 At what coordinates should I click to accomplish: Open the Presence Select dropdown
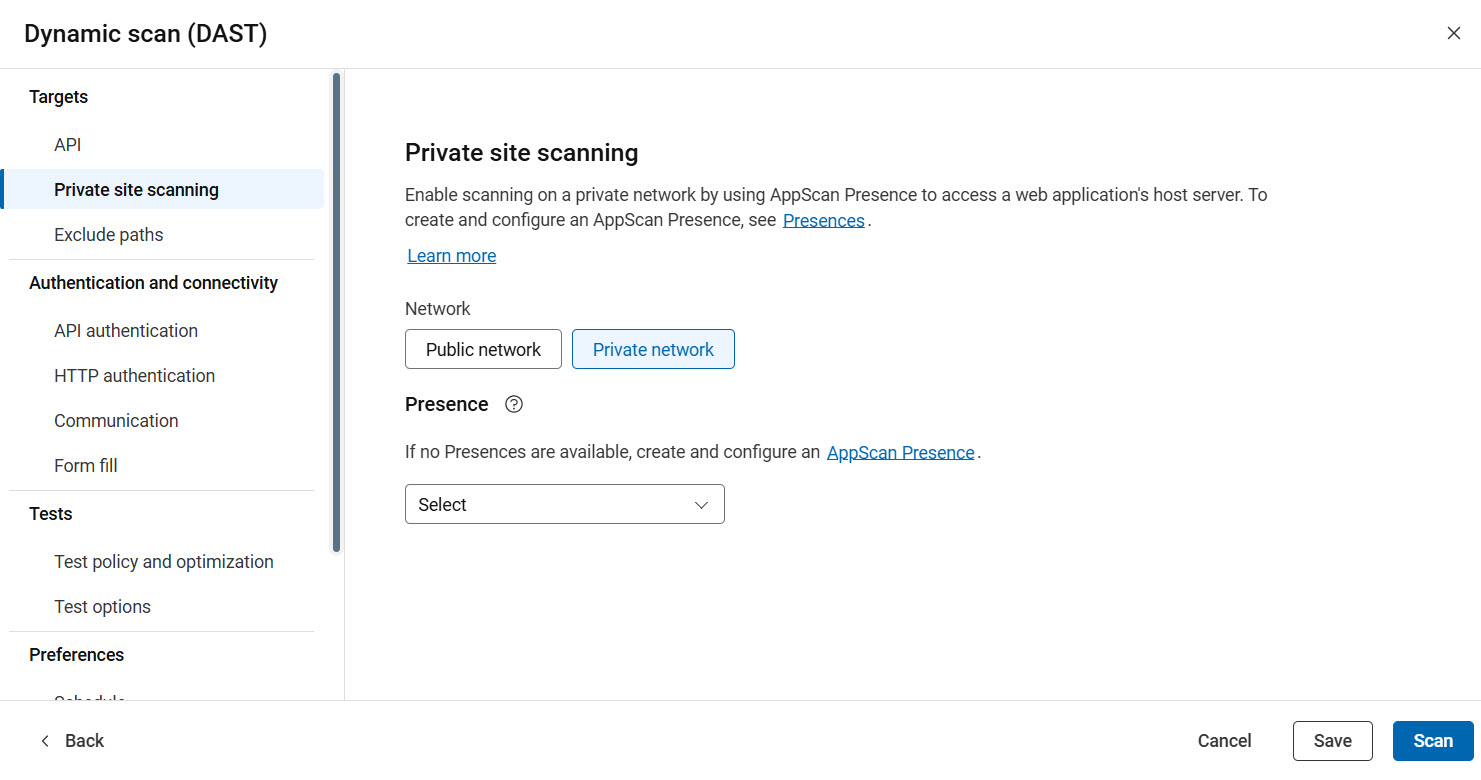(564, 504)
